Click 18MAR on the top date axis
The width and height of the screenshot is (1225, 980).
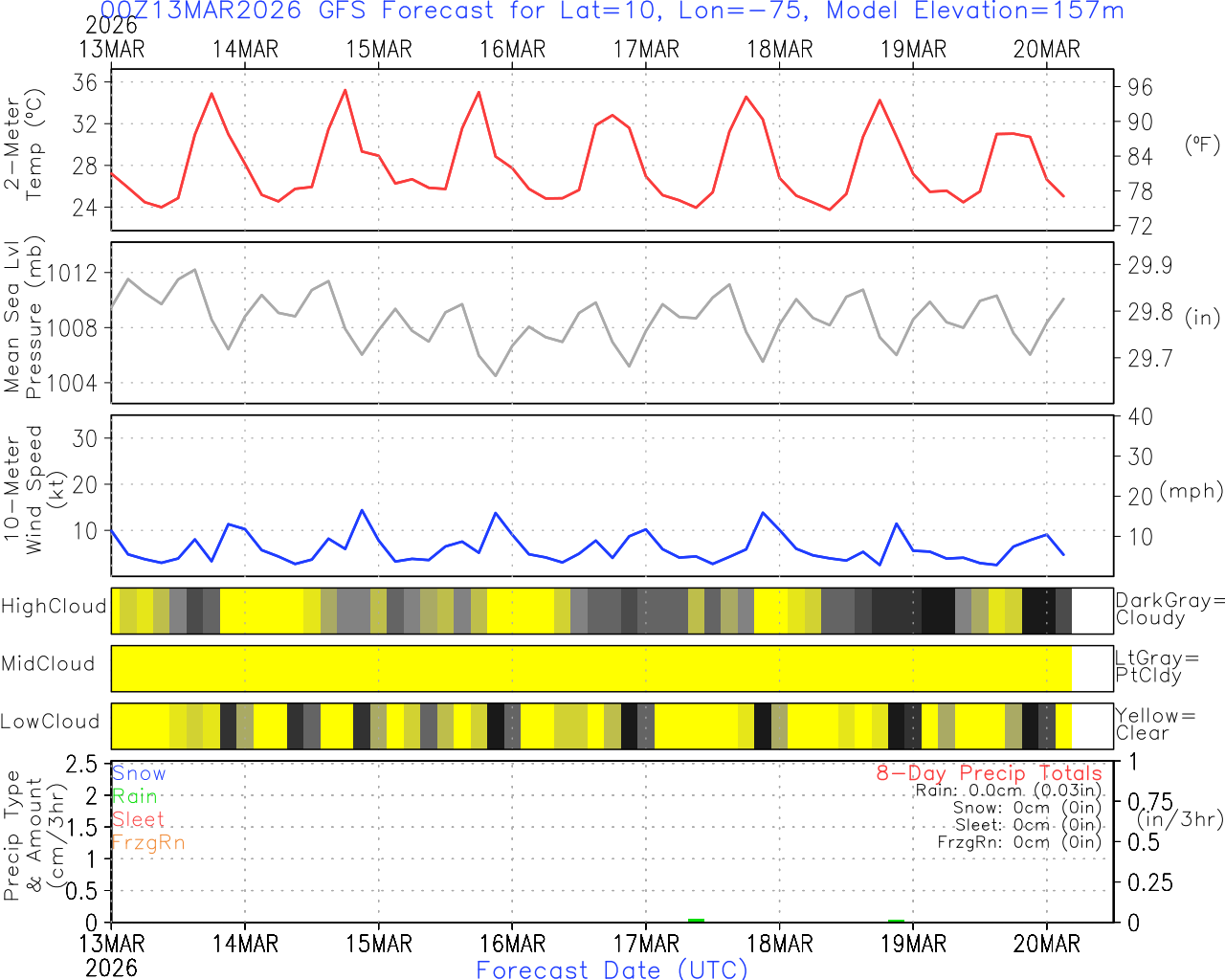779,50
